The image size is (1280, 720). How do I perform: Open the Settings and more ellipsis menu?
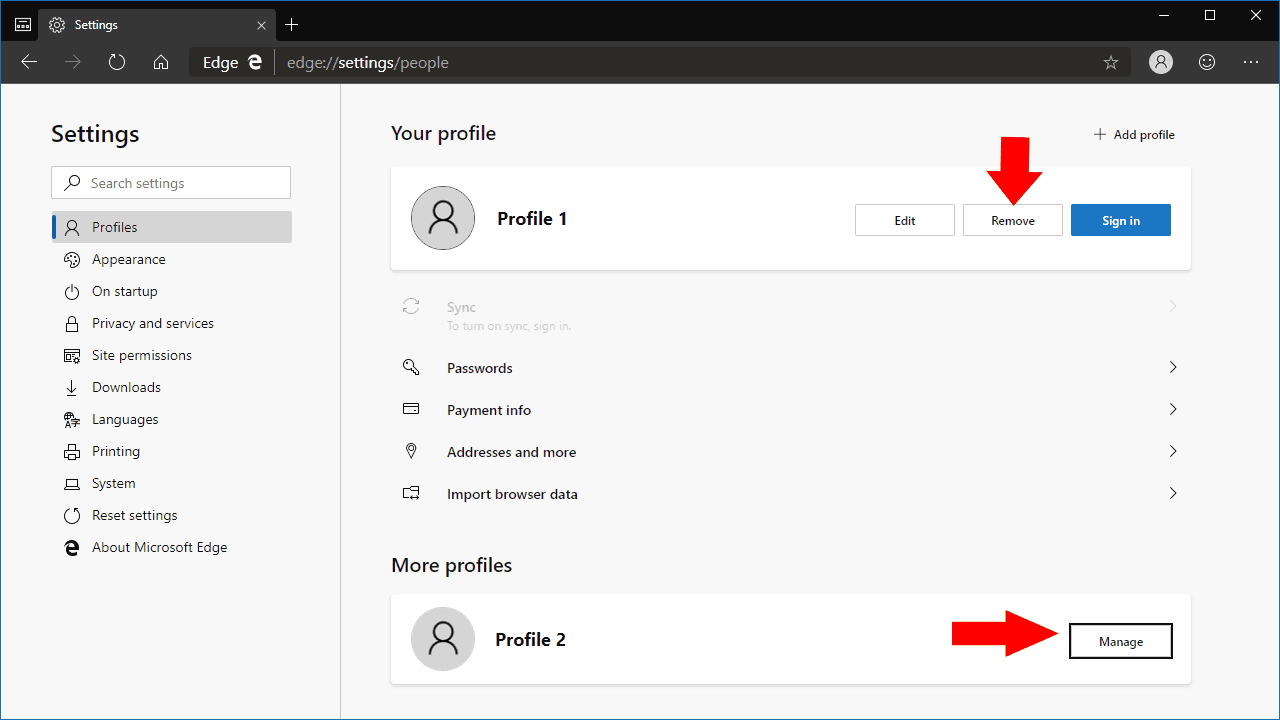pos(1251,62)
